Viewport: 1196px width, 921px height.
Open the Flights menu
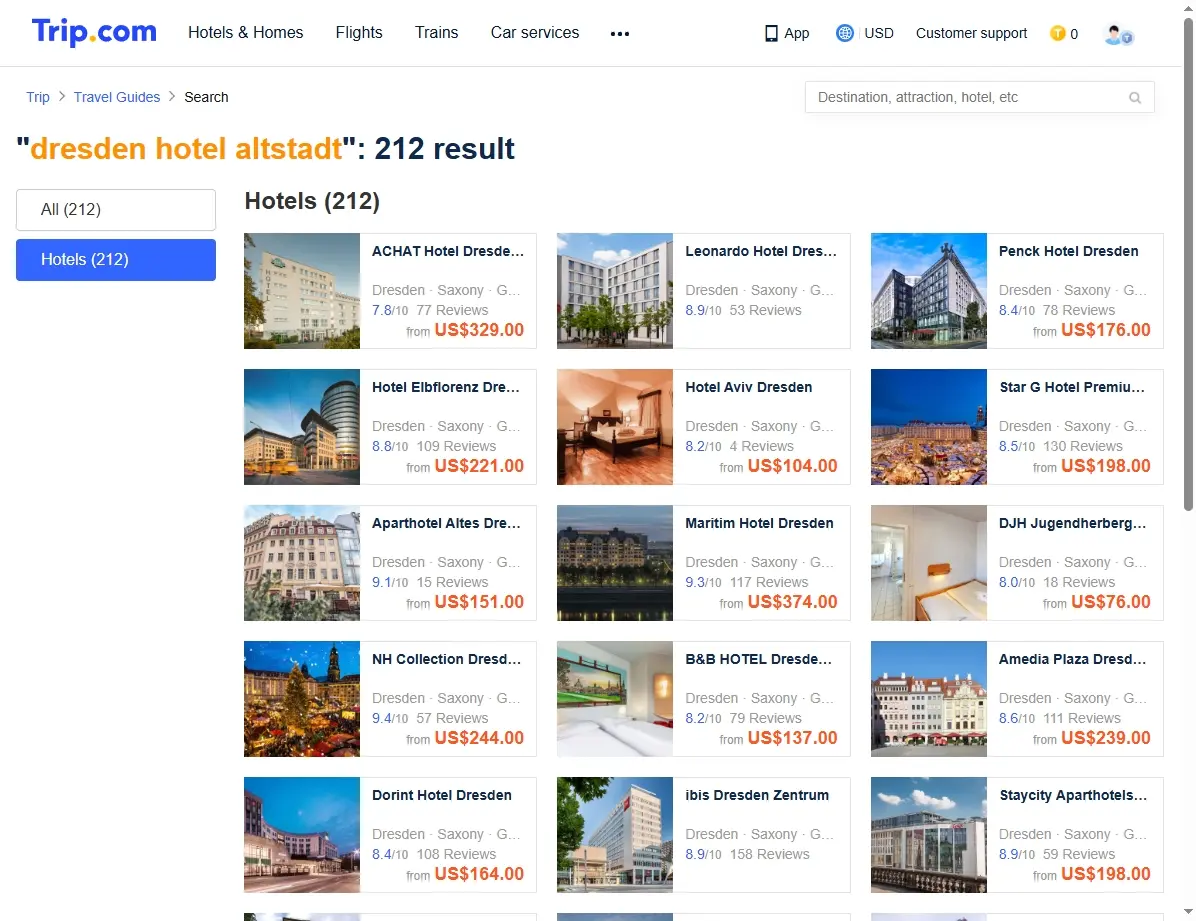pyautogui.click(x=358, y=33)
